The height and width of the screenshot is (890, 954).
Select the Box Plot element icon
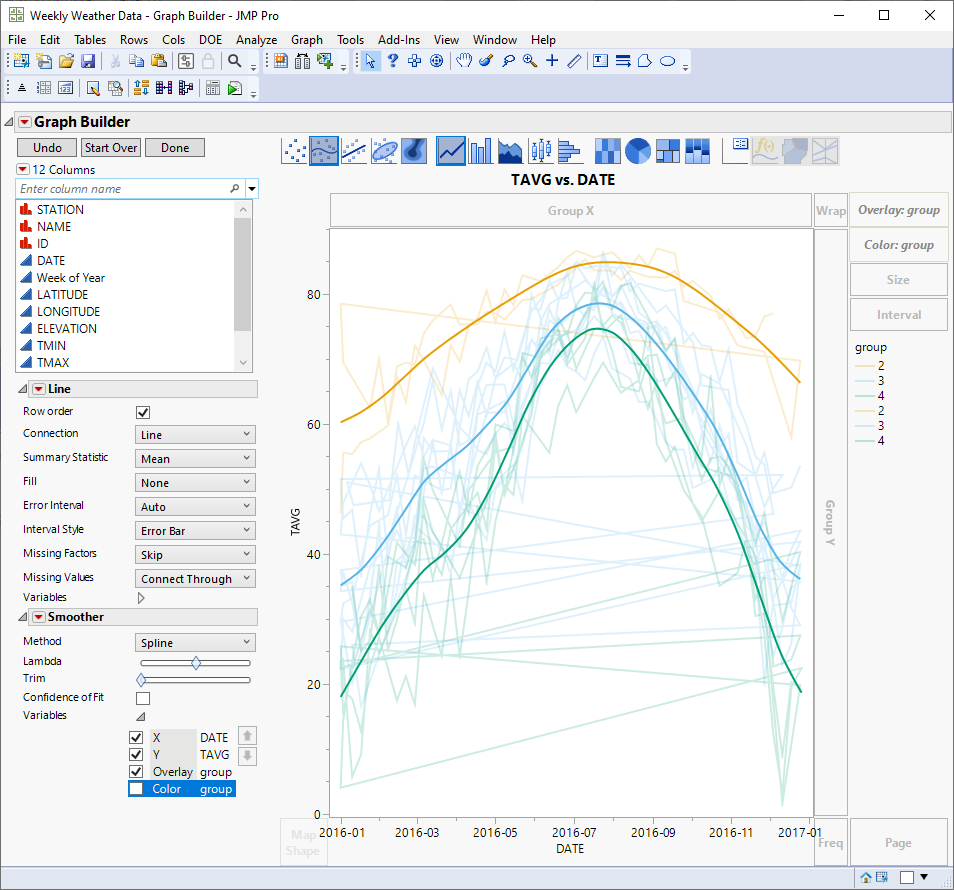click(x=541, y=151)
